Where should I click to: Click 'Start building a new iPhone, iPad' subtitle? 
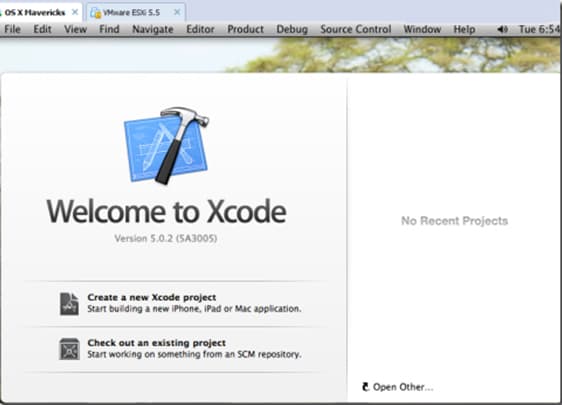(194, 309)
